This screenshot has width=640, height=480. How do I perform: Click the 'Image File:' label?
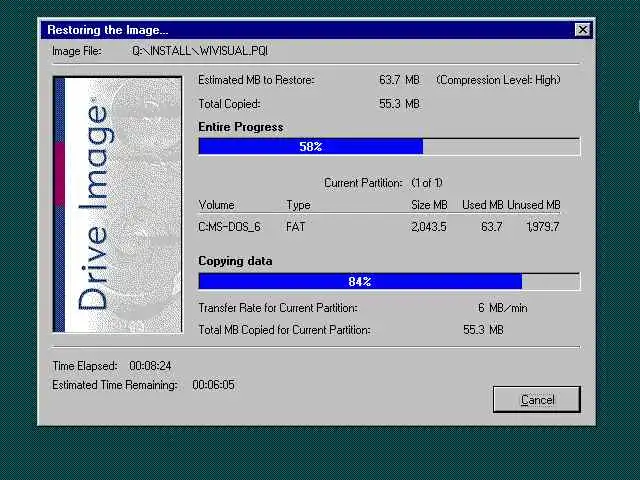click(x=77, y=51)
